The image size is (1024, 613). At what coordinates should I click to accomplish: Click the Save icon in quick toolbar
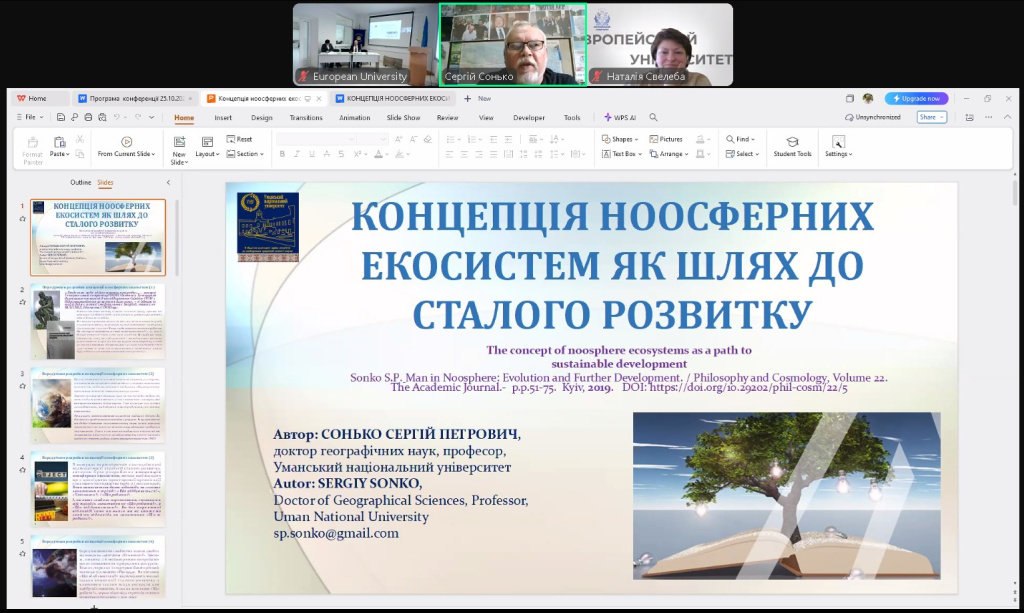[61, 117]
